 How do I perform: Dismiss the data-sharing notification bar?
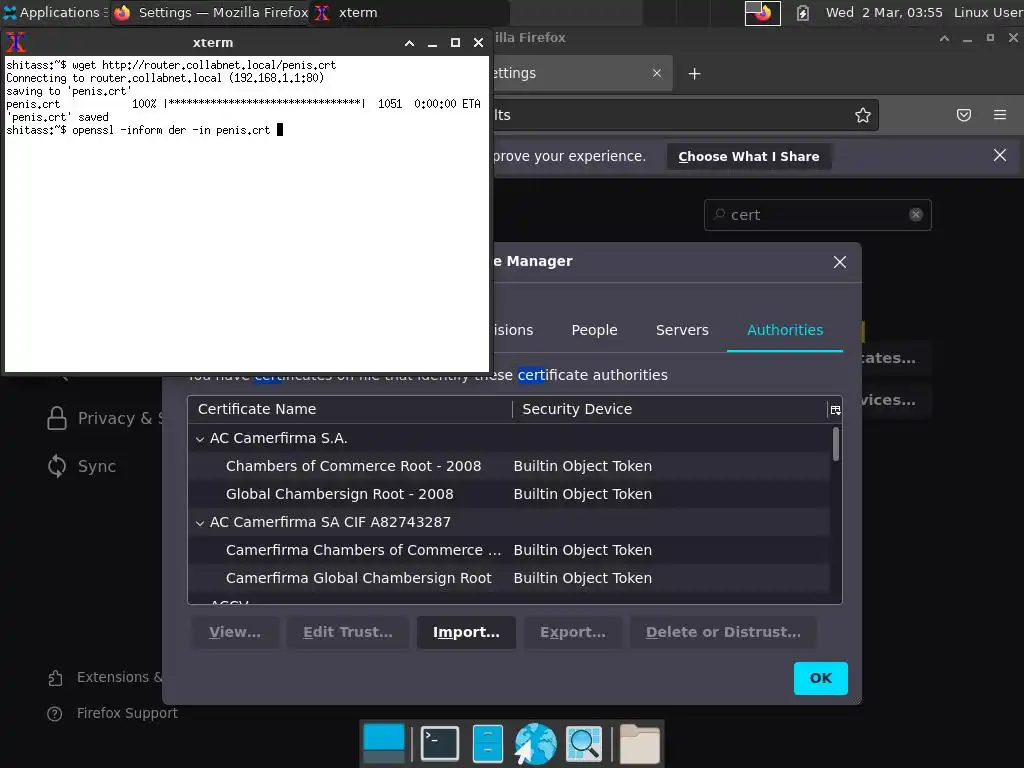click(x=999, y=155)
